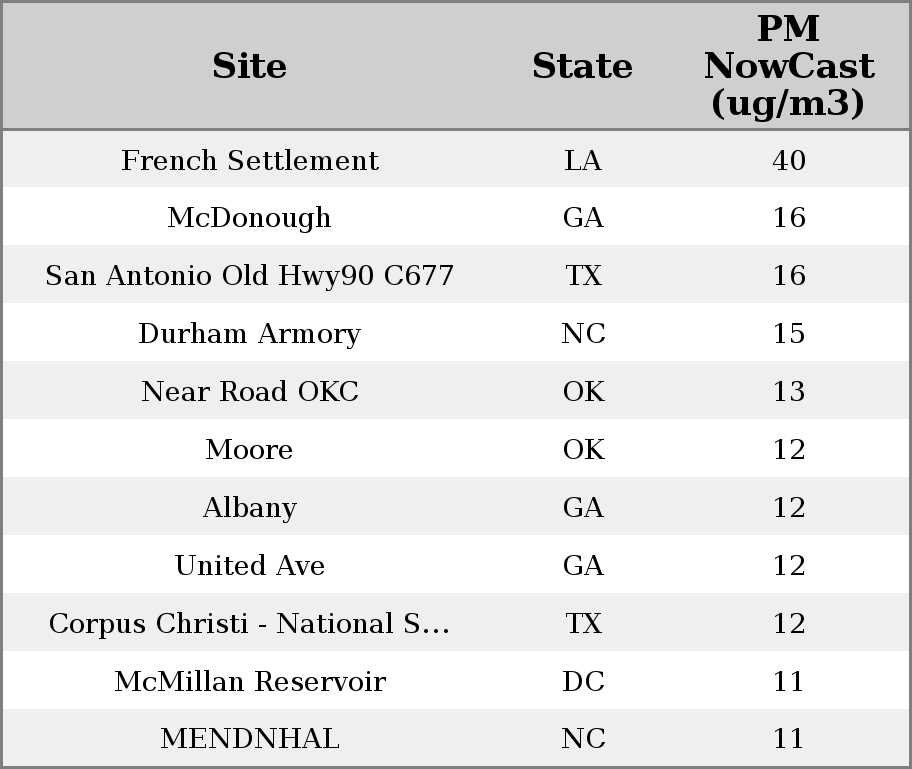Screen dimensions: 912x769
Task: Click the Near Road OKC site
Action: [250, 392]
